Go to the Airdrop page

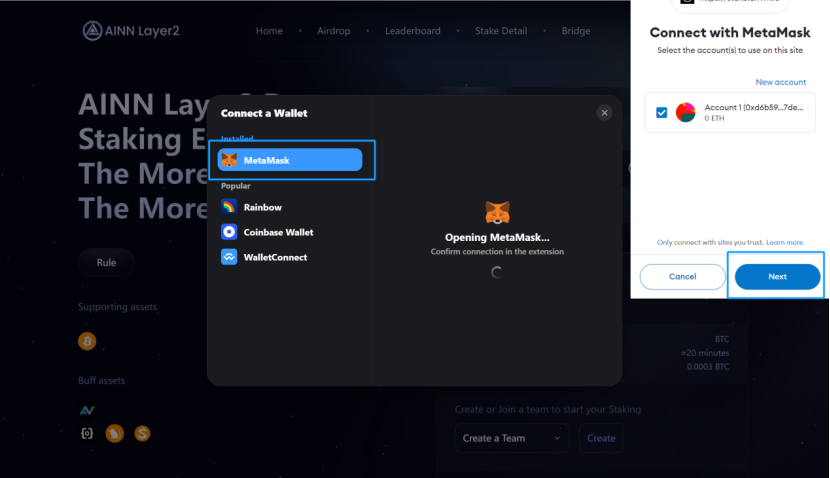click(x=333, y=31)
